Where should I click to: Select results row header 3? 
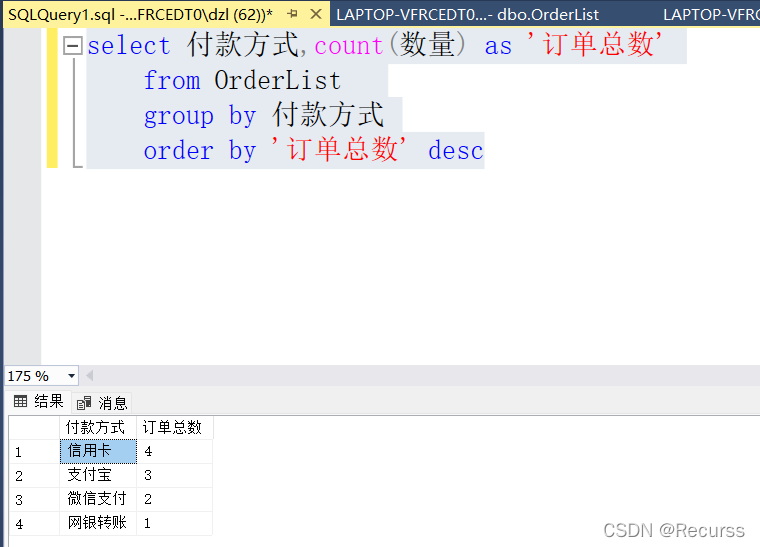[x=34, y=499]
